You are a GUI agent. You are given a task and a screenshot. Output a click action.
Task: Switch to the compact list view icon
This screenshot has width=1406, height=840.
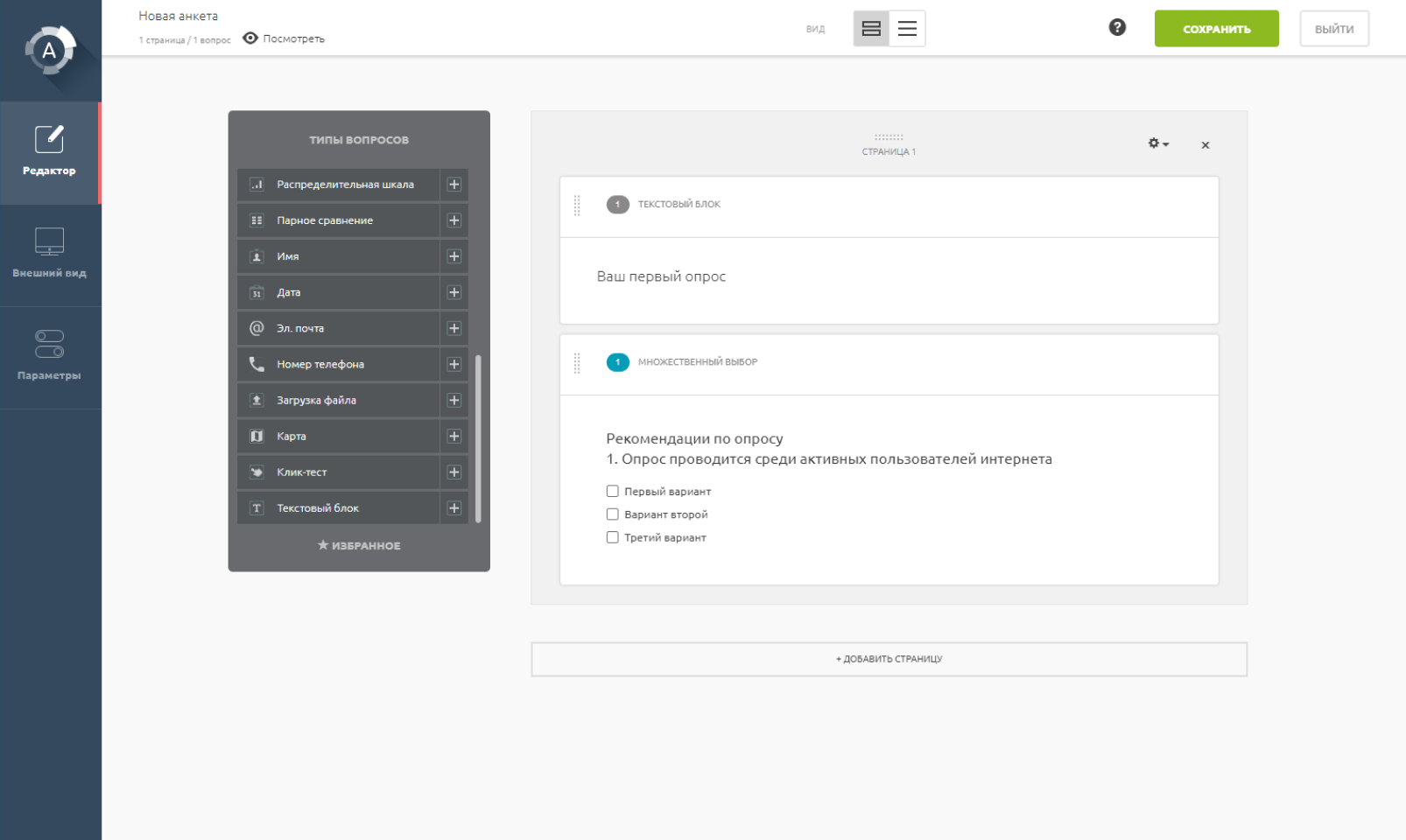click(907, 29)
